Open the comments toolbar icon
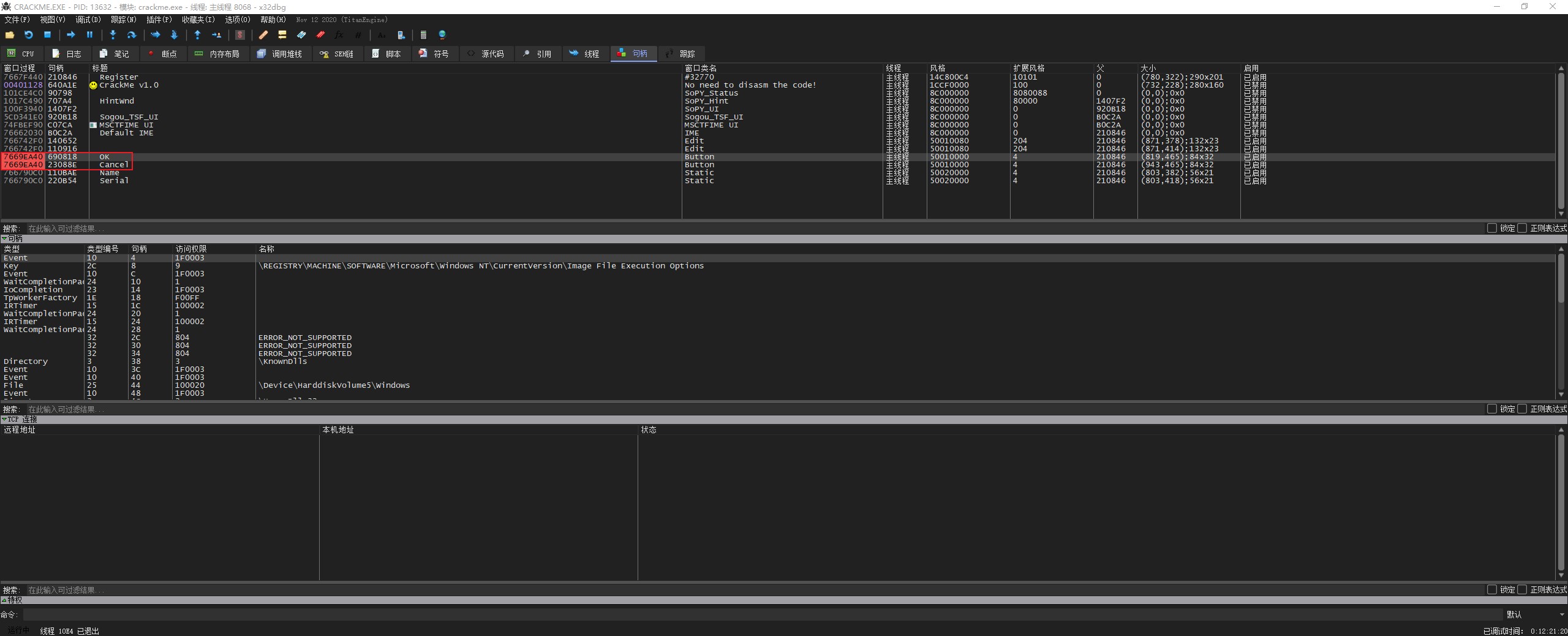 pyautogui.click(x=282, y=35)
